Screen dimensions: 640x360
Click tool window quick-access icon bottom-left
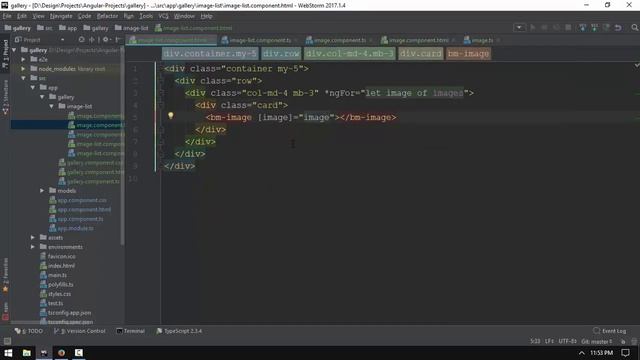7,341
